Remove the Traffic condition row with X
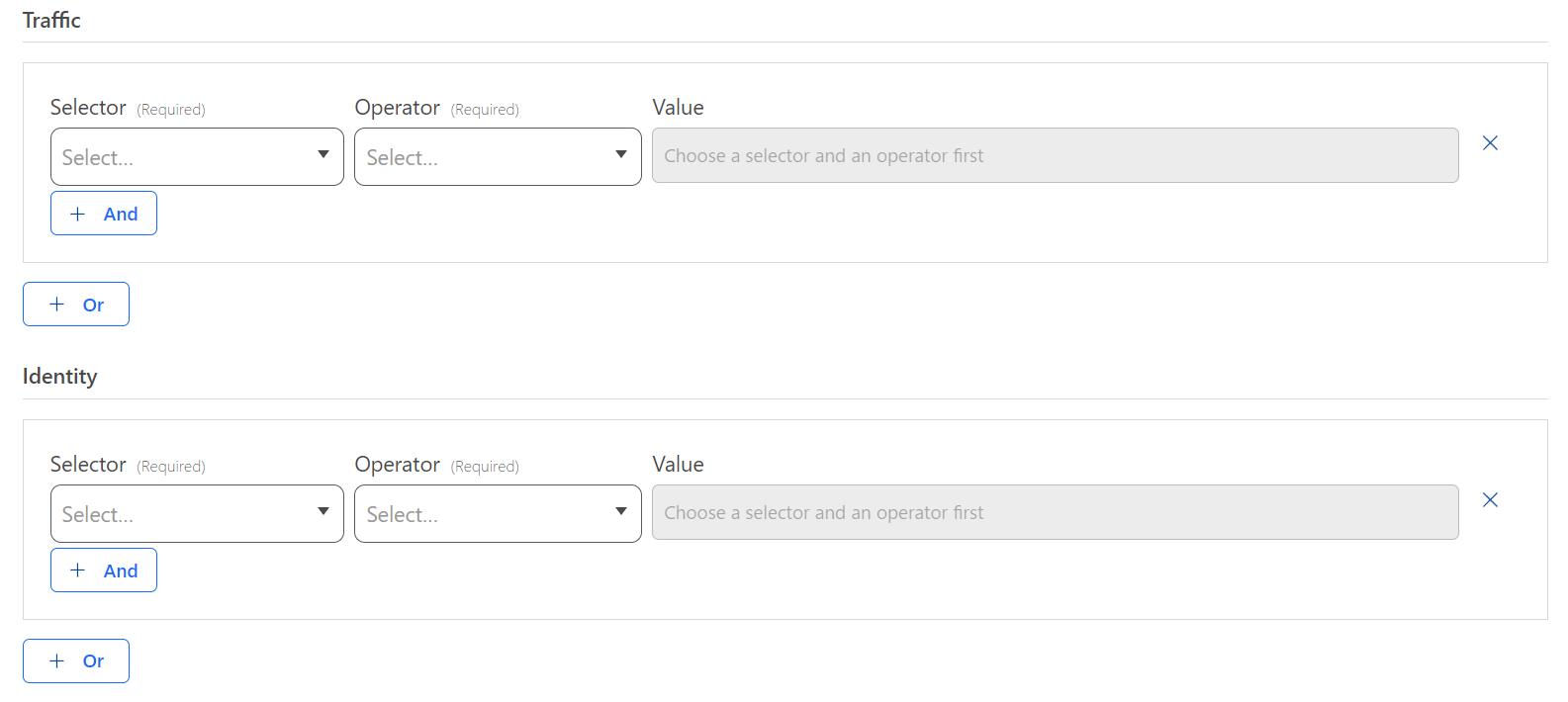1568x702 pixels. (x=1490, y=143)
